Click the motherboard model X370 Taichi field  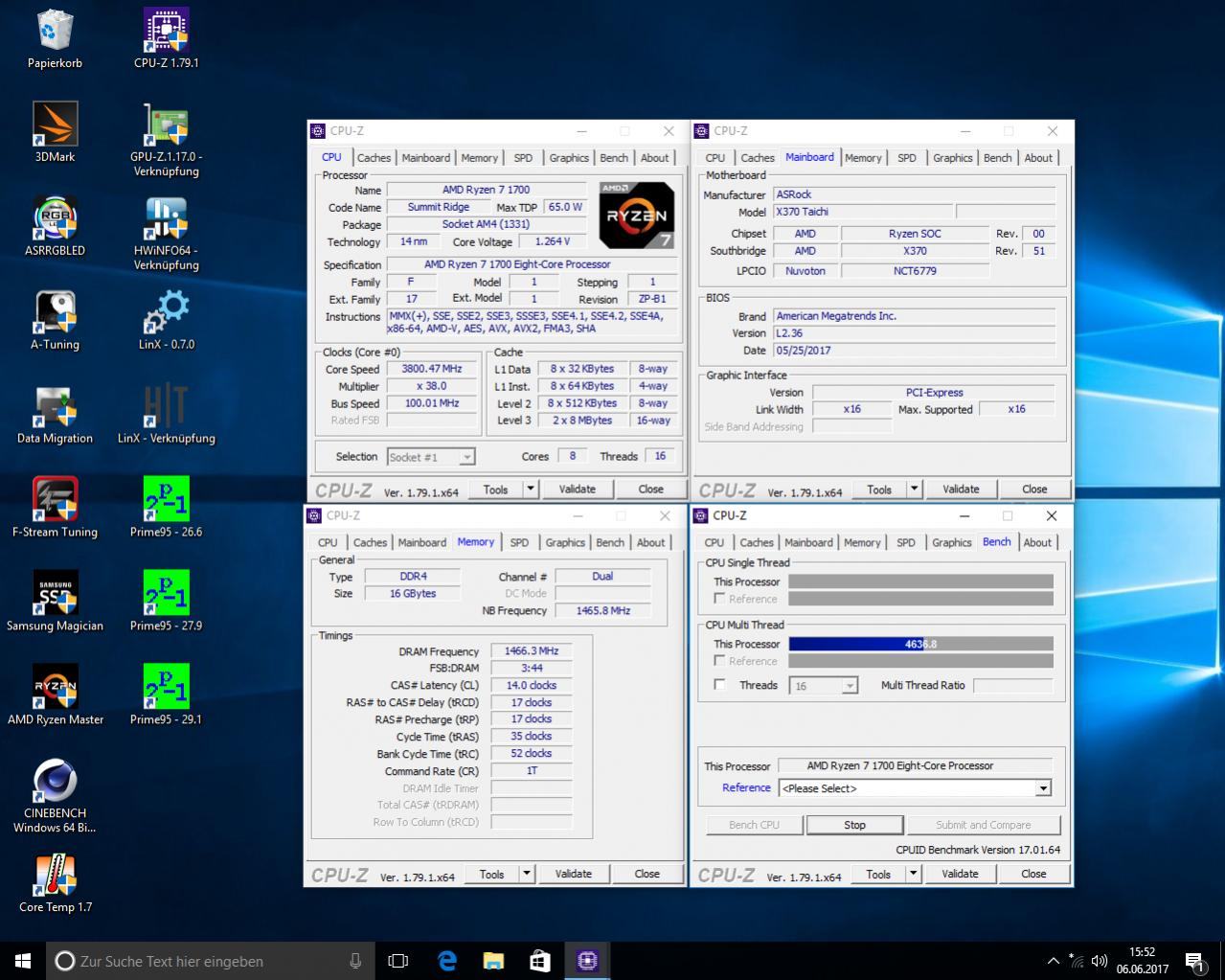[x=862, y=212]
